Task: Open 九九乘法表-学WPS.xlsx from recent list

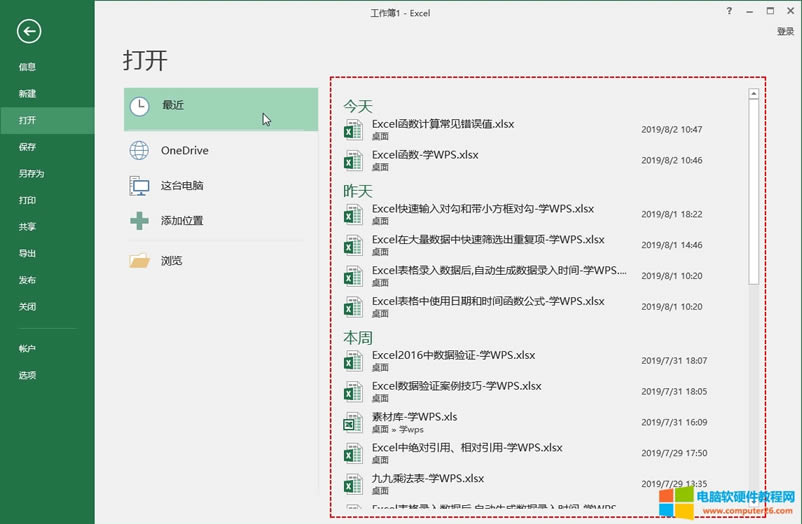Action: [x=427, y=478]
